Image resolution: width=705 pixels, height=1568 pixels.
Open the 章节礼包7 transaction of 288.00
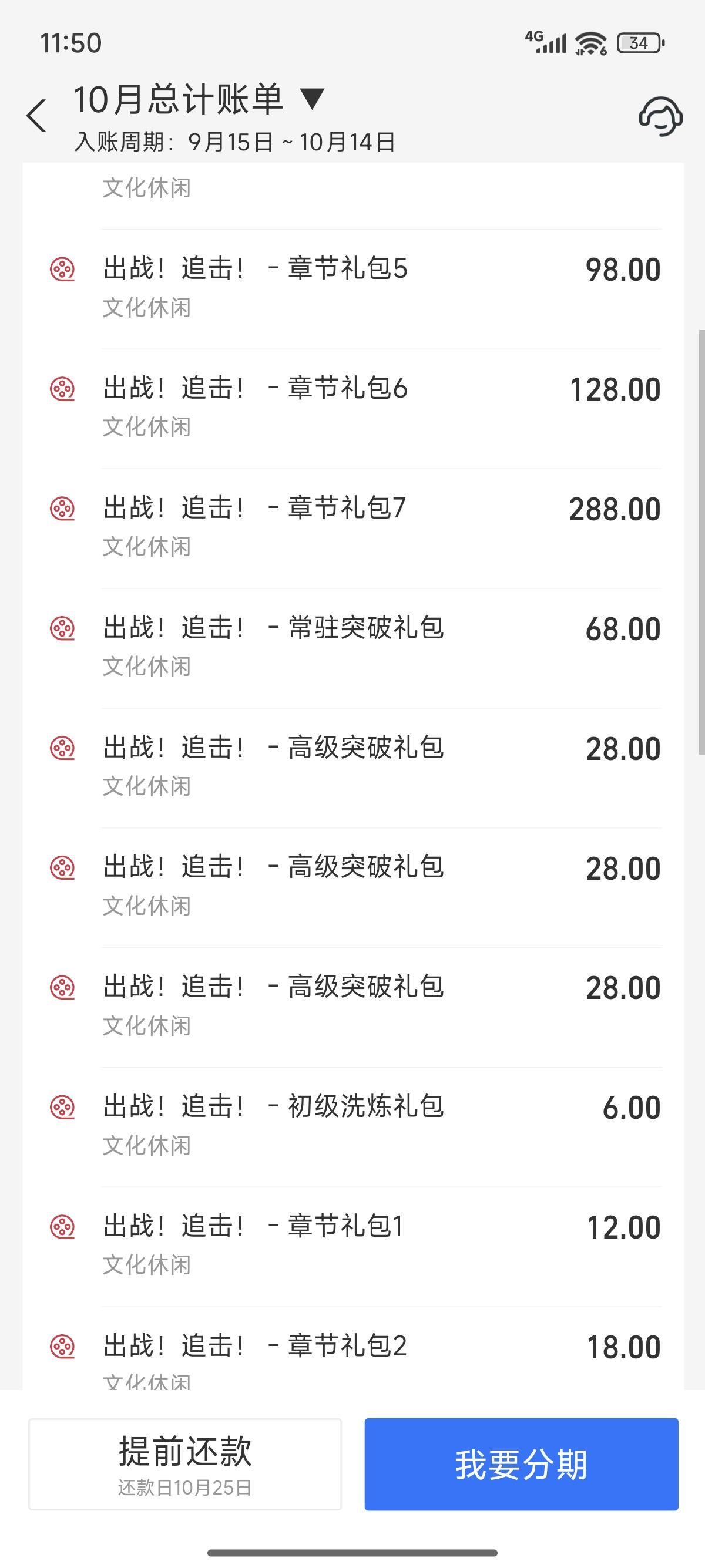tap(353, 529)
